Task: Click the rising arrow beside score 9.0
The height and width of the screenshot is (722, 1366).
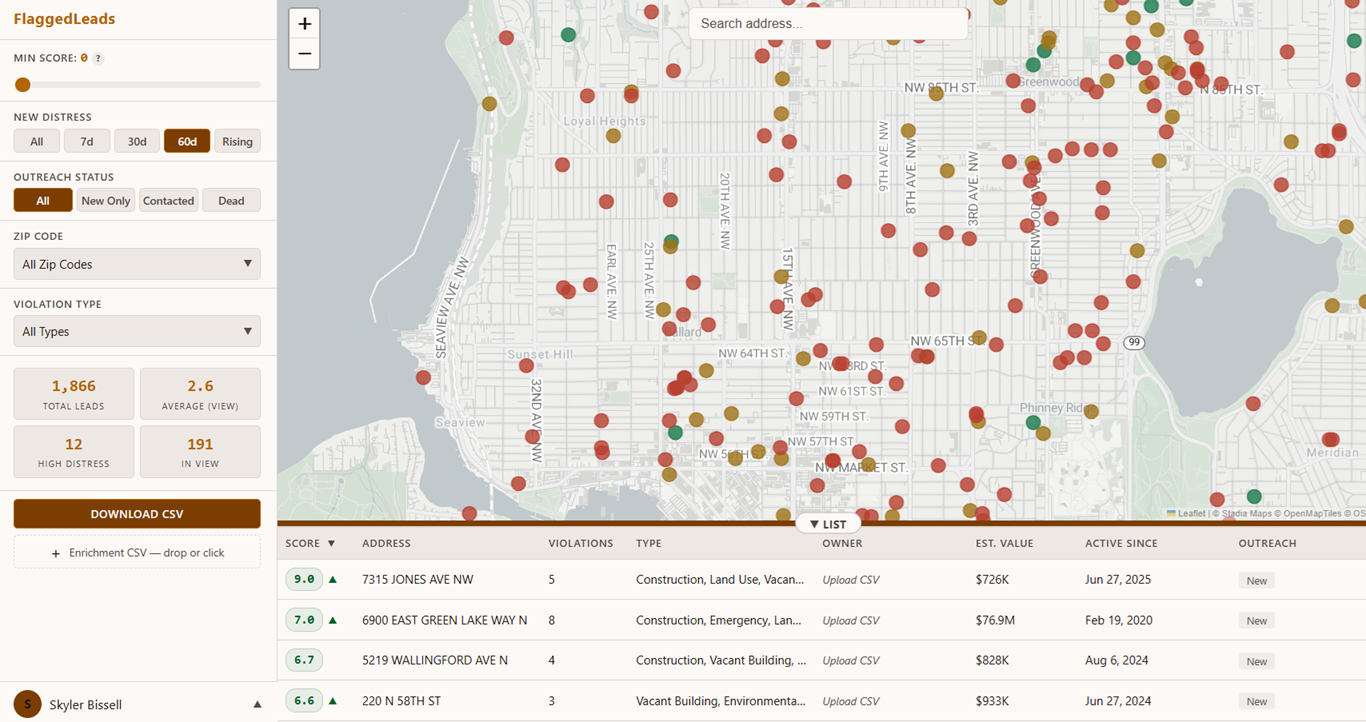Action: tap(333, 579)
